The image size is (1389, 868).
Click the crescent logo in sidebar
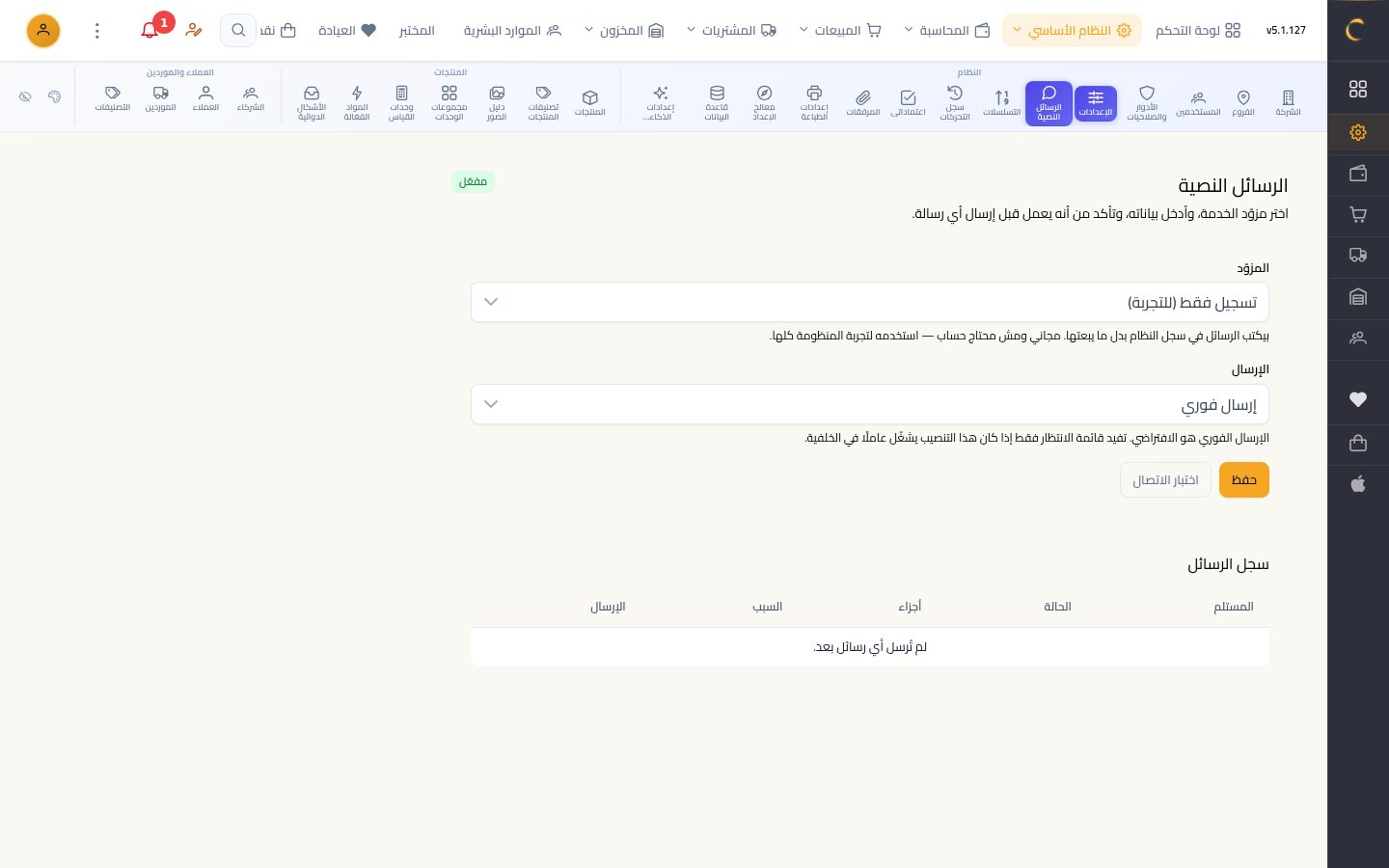1356,30
